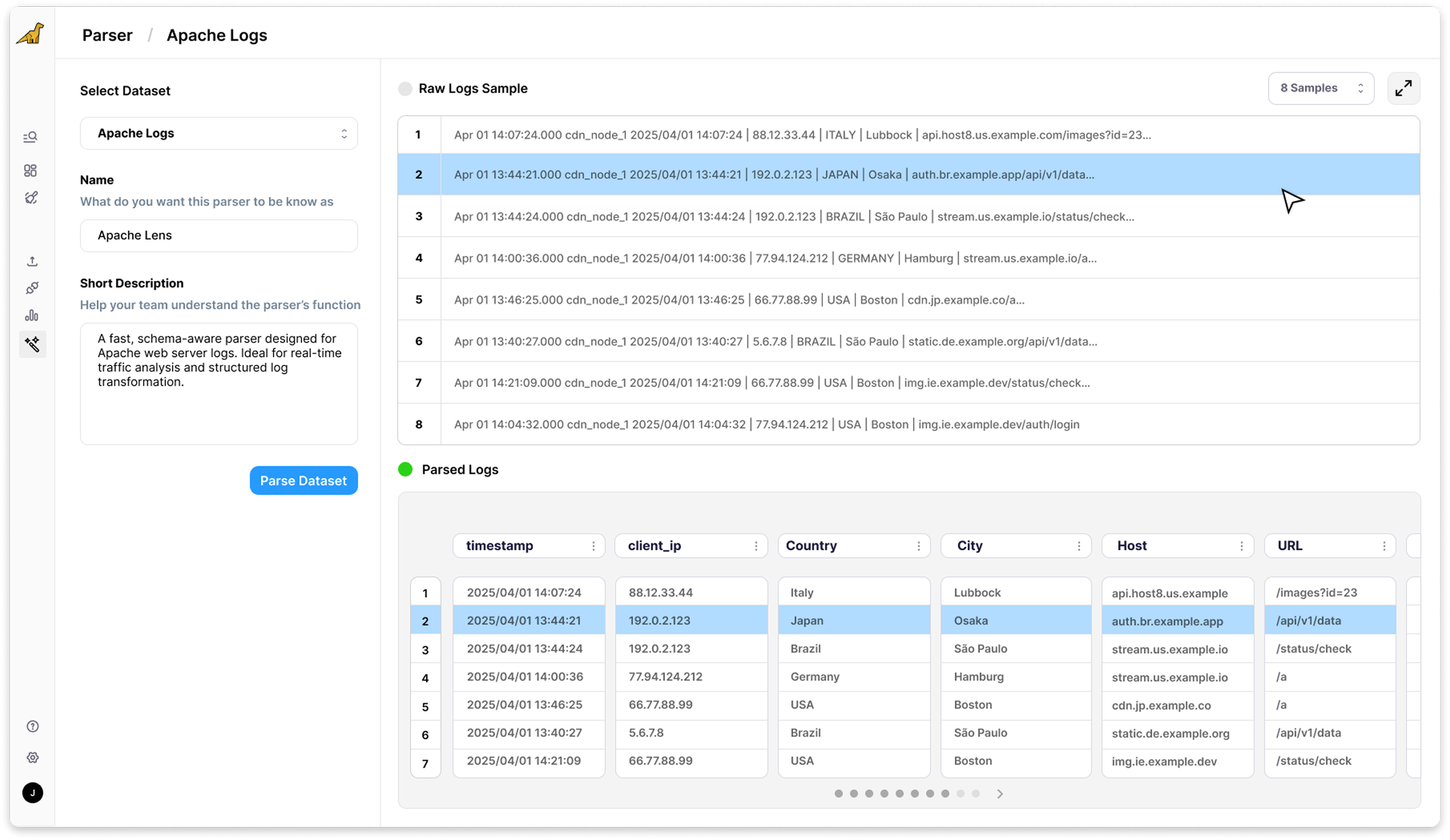1450x840 pixels.
Task: Click parsed Country cell Germany
Action: [853, 676]
